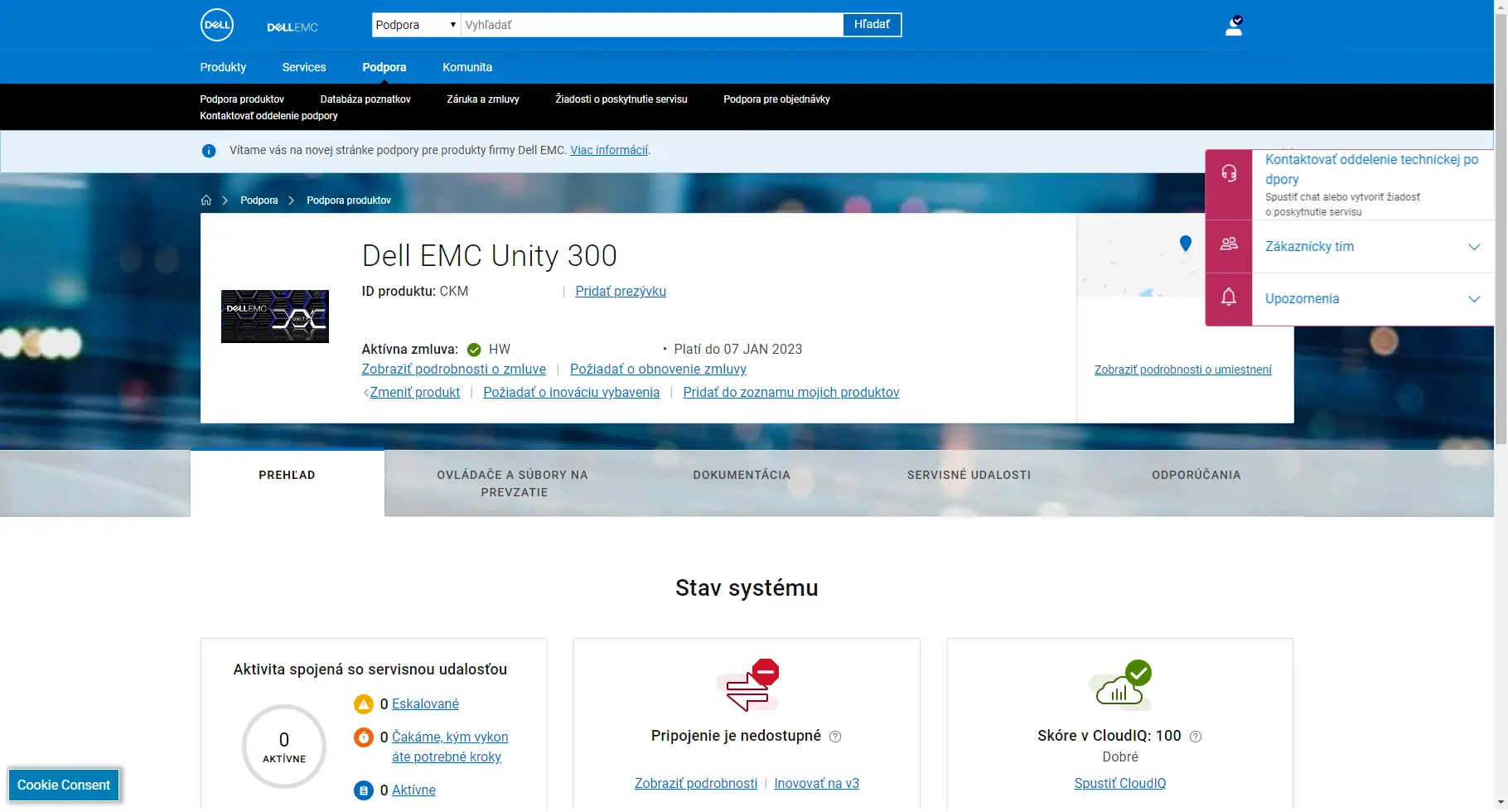Open Čakáme, kým vykonáte potrebné kroky link

(450, 747)
